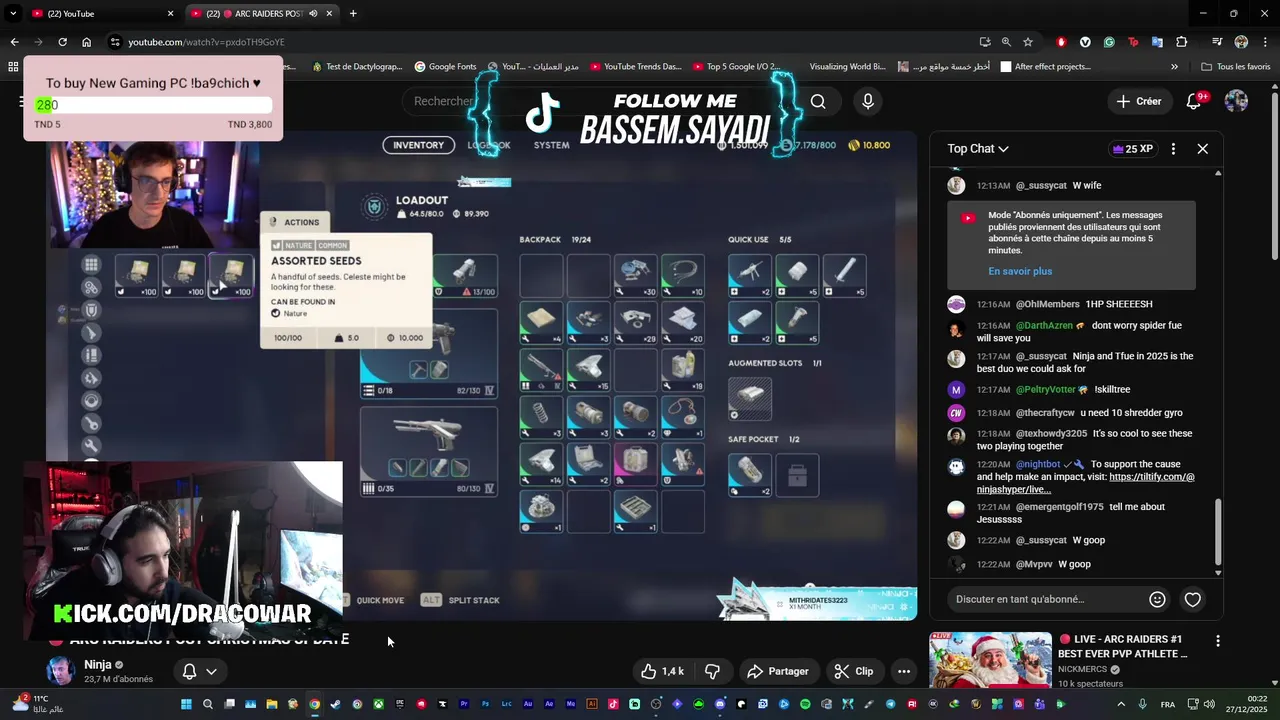Open the Chrome extensions puzzle icon
This screenshot has height=720, width=1280.
click(1181, 42)
